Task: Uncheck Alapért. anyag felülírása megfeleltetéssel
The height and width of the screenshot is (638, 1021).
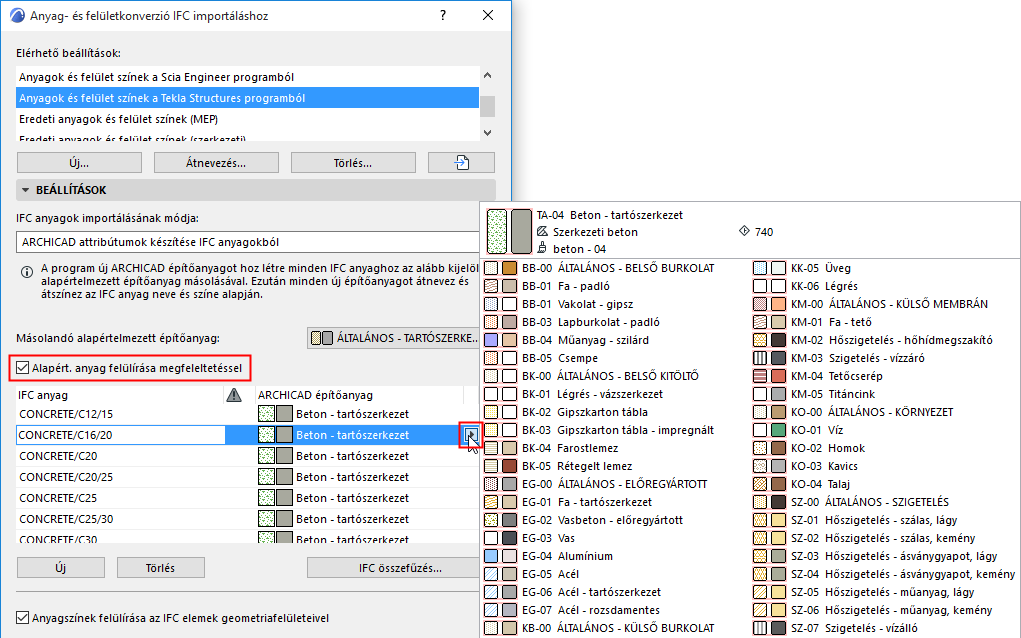Action: click(x=21, y=368)
